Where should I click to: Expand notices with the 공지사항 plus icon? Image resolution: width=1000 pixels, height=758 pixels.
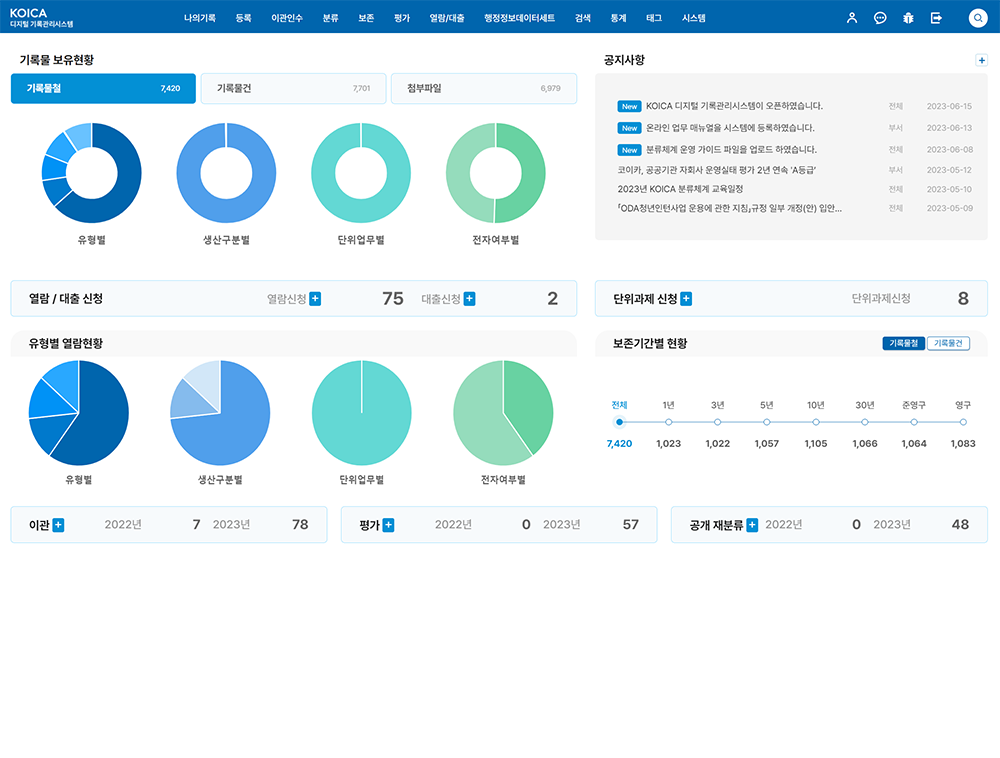[982, 60]
